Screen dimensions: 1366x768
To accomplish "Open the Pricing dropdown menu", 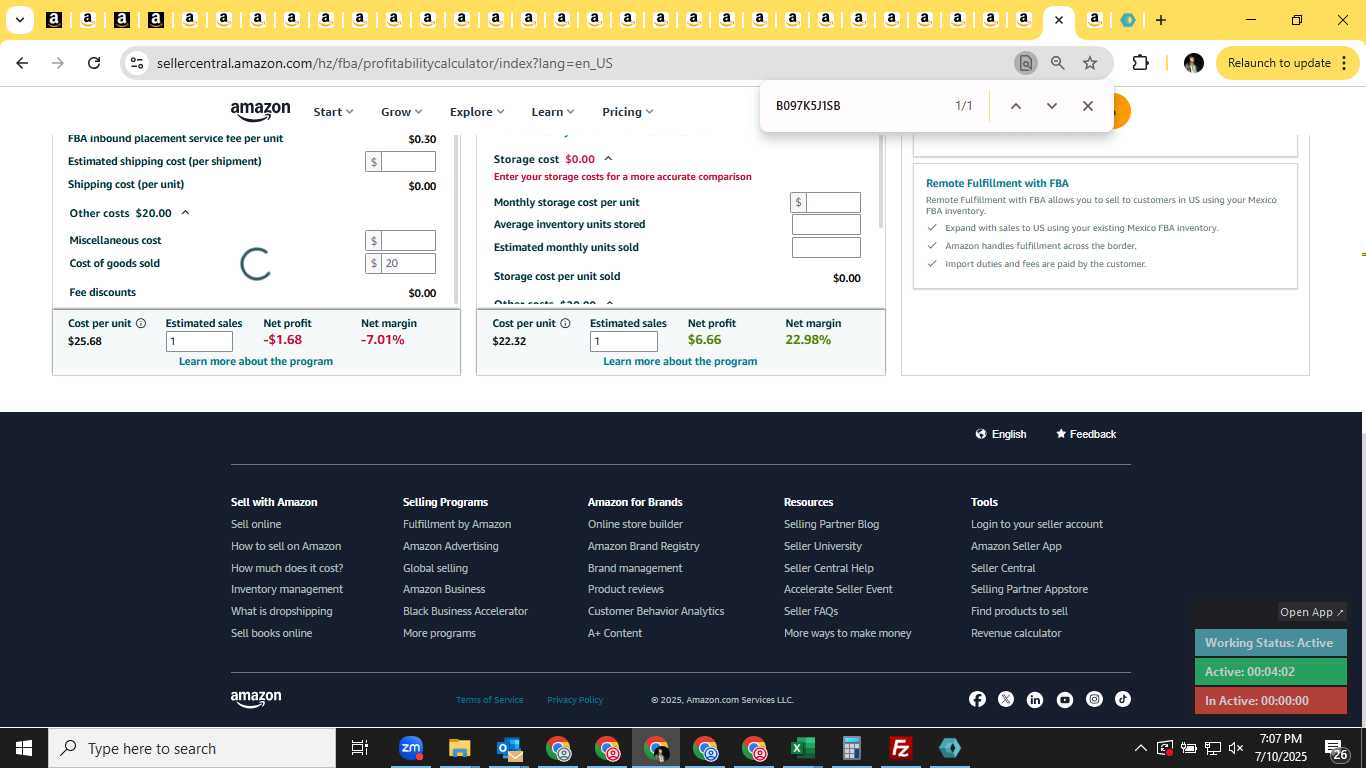I will click(x=627, y=112).
